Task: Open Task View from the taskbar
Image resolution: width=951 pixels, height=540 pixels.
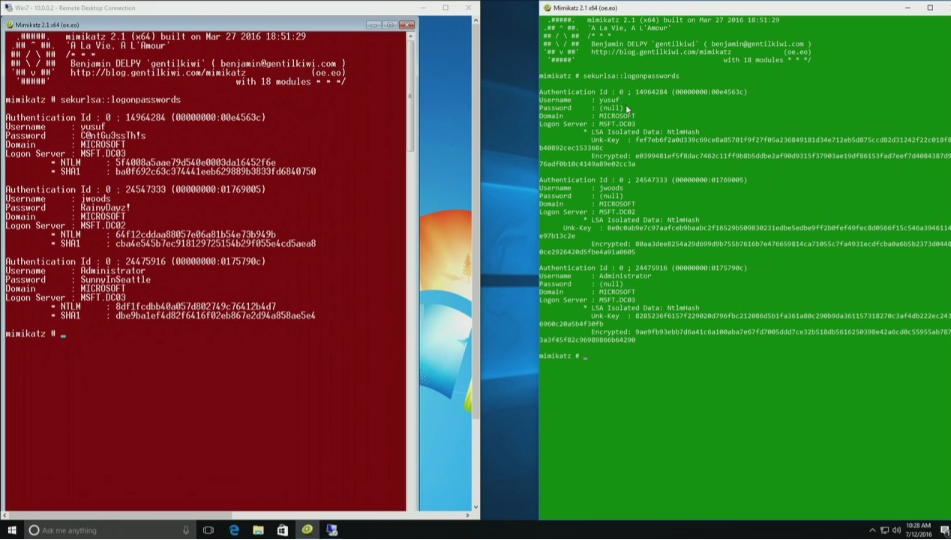Action: (x=208, y=530)
